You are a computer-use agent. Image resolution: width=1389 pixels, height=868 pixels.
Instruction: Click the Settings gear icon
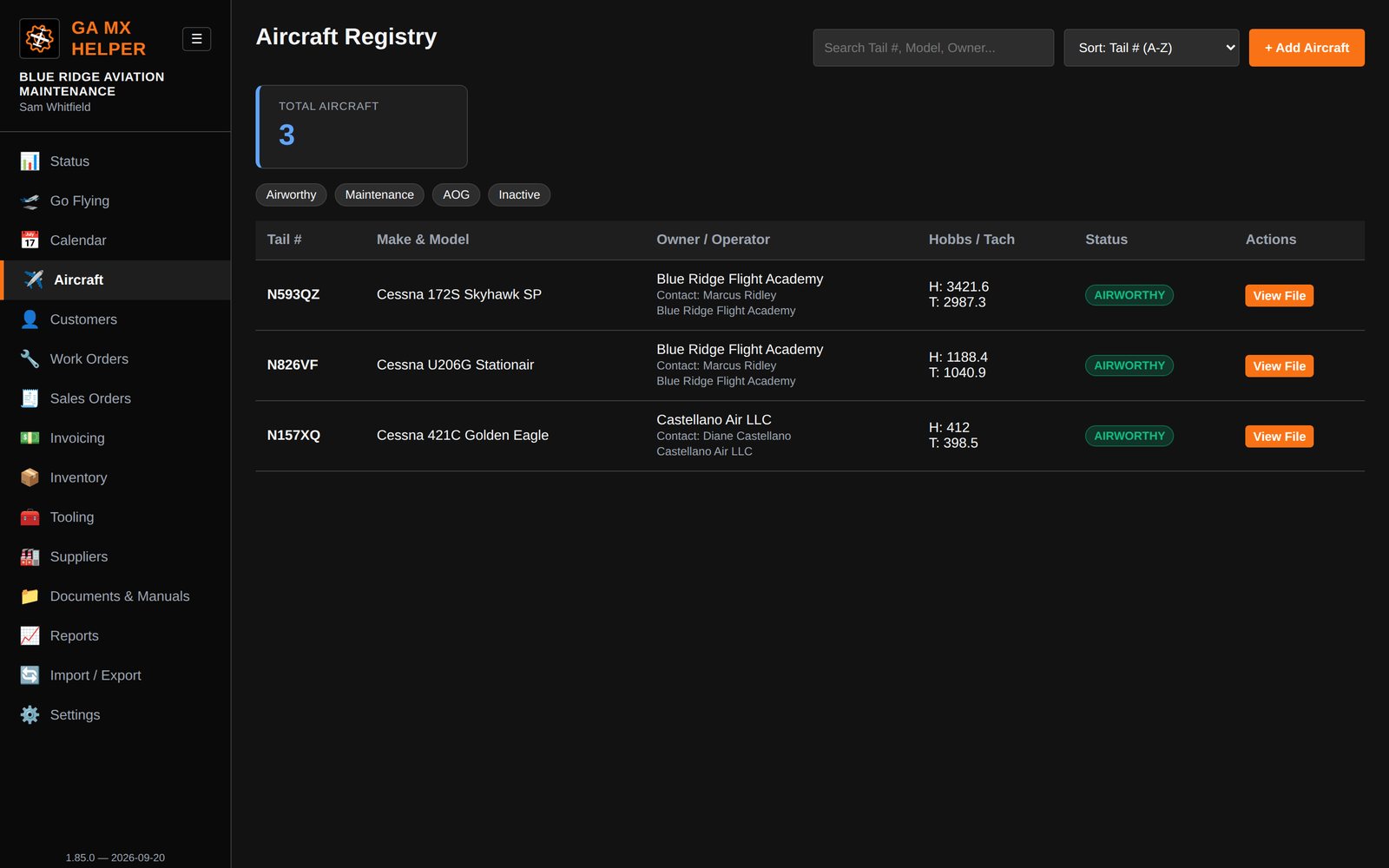coord(30,715)
